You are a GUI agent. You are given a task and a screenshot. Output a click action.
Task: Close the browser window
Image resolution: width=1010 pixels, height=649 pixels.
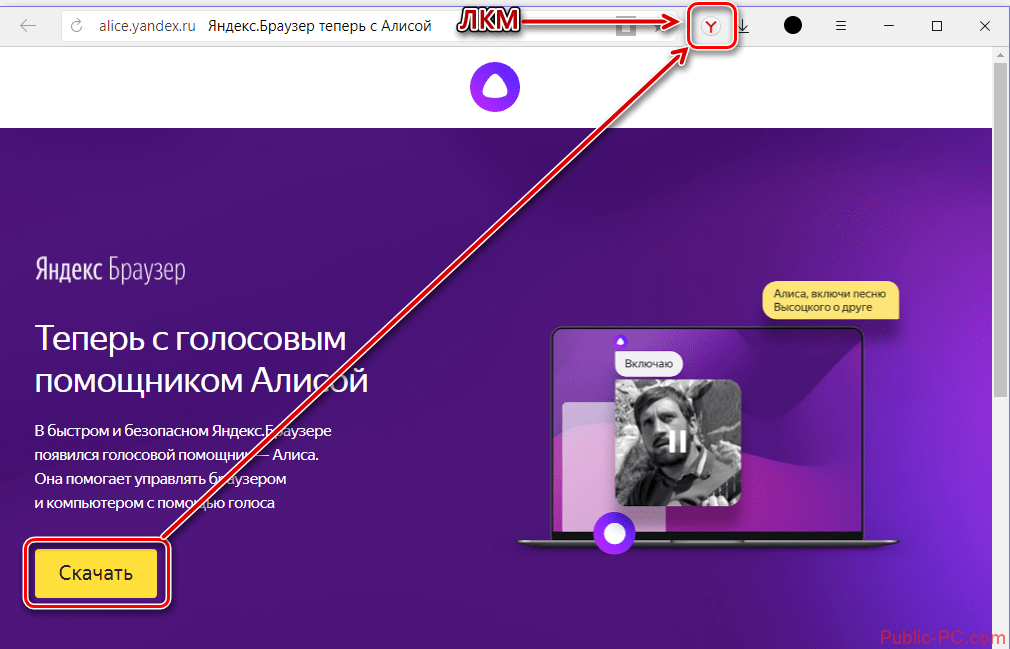(x=985, y=26)
